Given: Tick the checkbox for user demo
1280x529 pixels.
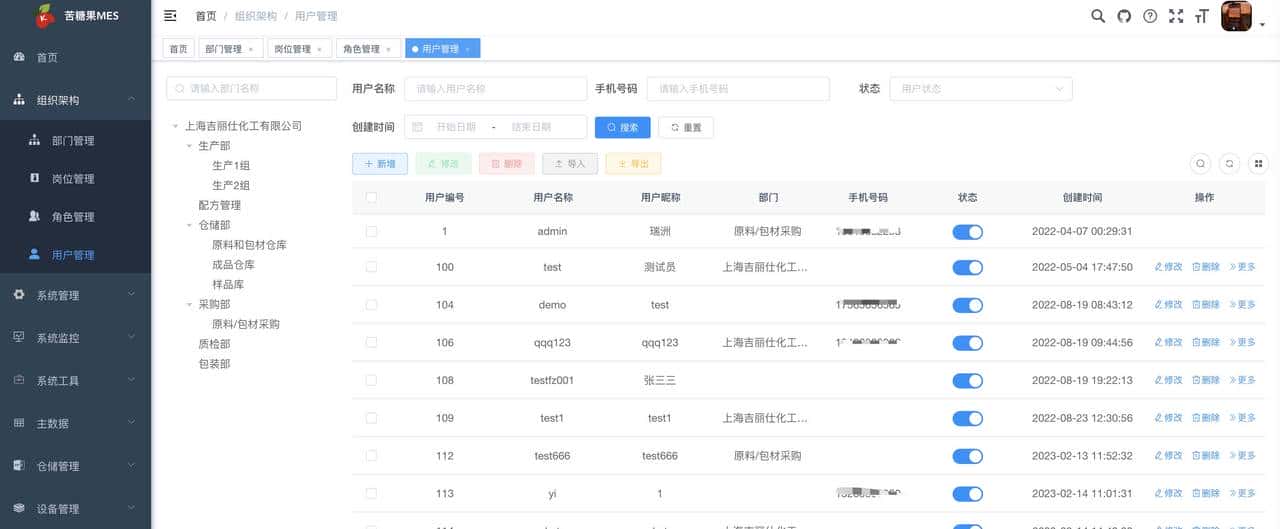Looking at the screenshot, I should (x=371, y=305).
